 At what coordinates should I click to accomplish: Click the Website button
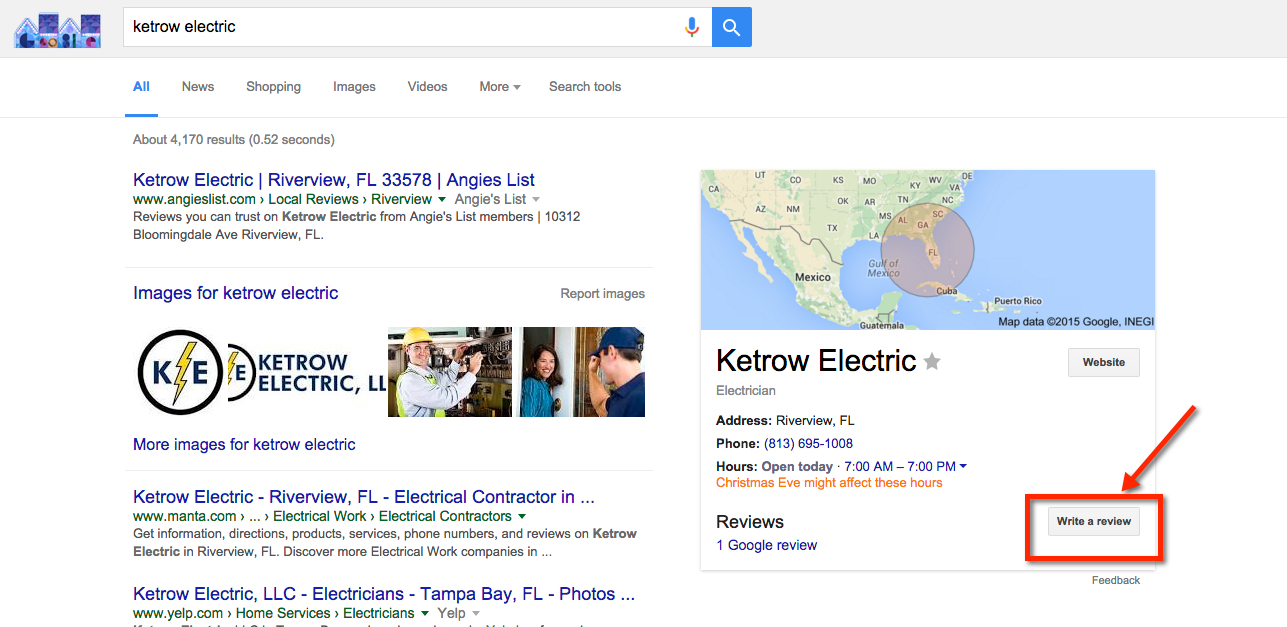coord(1103,363)
